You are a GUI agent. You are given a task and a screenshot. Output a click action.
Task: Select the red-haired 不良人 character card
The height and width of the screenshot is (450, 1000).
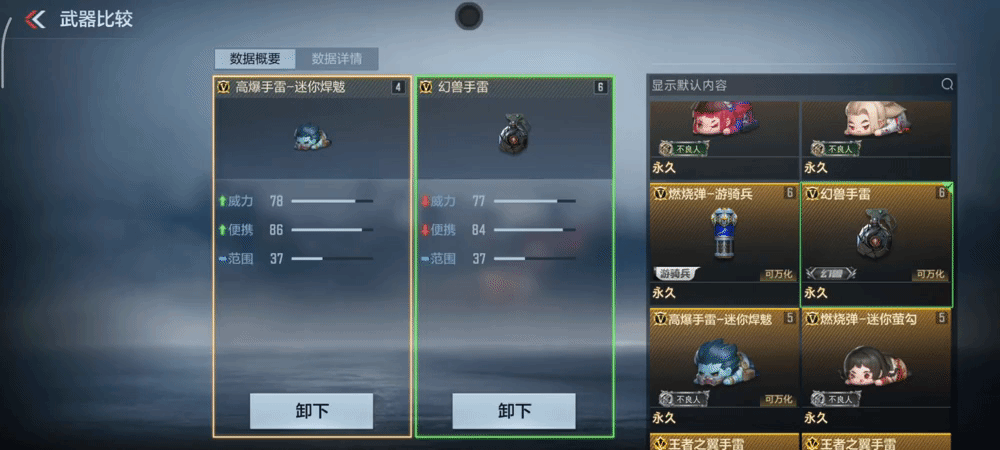click(x=724, y=140)
